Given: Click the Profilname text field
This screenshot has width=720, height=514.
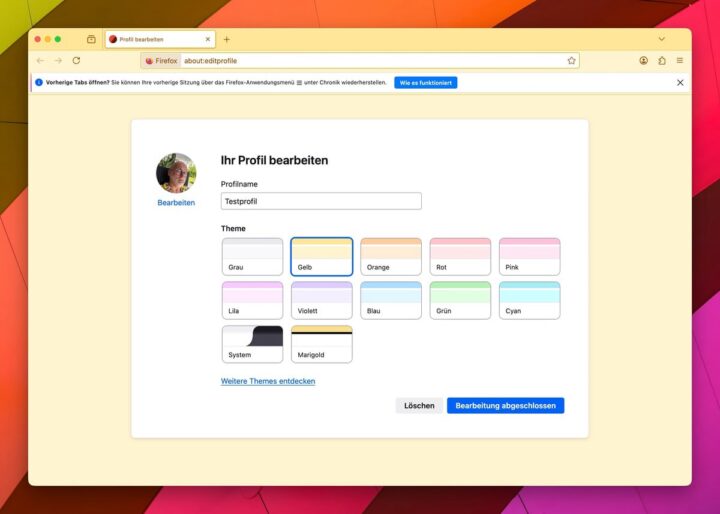Looking at the screenshot, I should 321,201.
